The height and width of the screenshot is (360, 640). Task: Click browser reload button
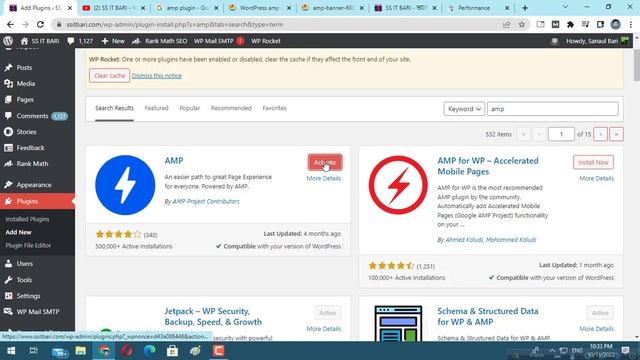click(40, 24)
